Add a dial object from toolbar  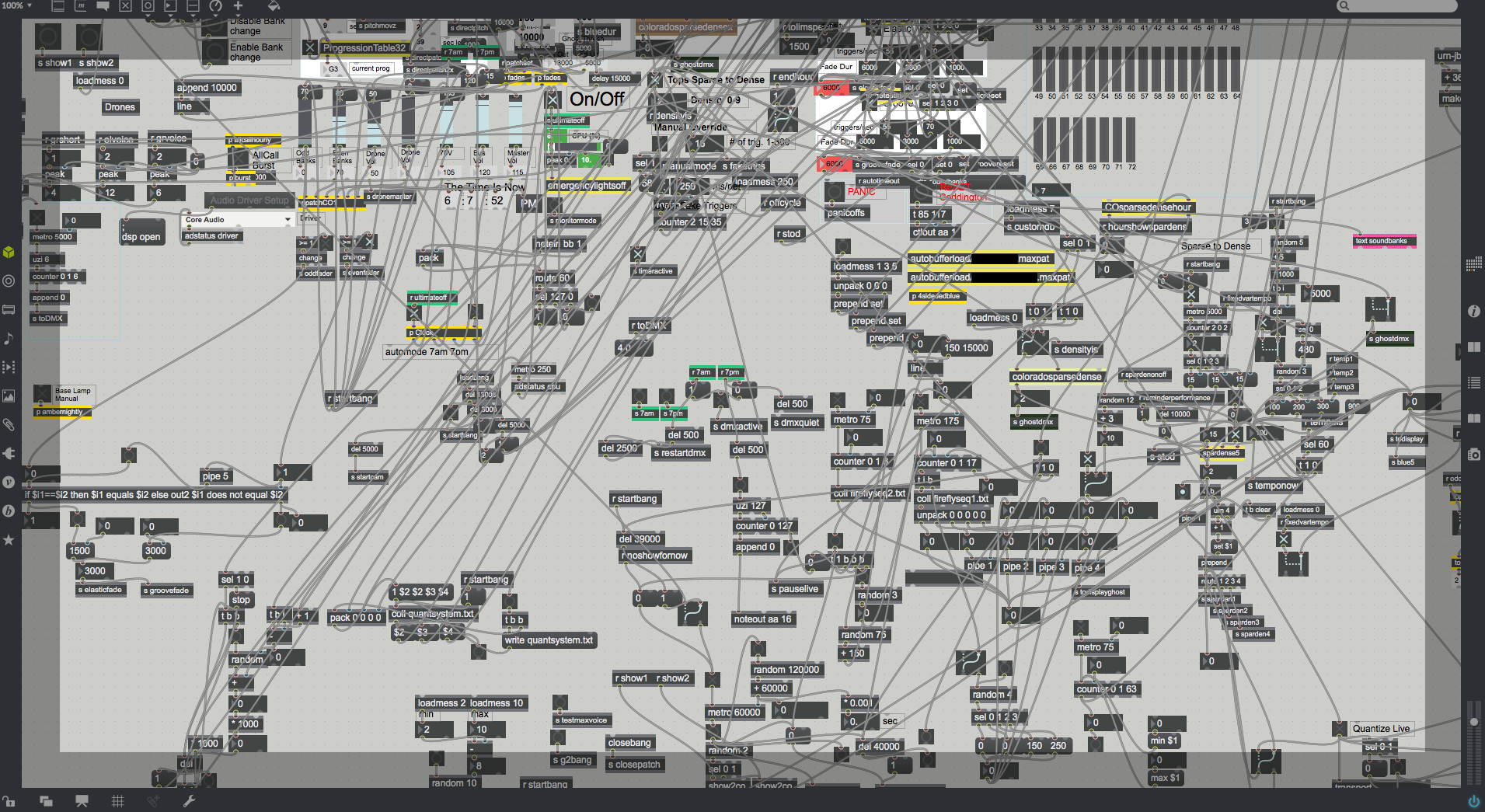pos(215,6)
